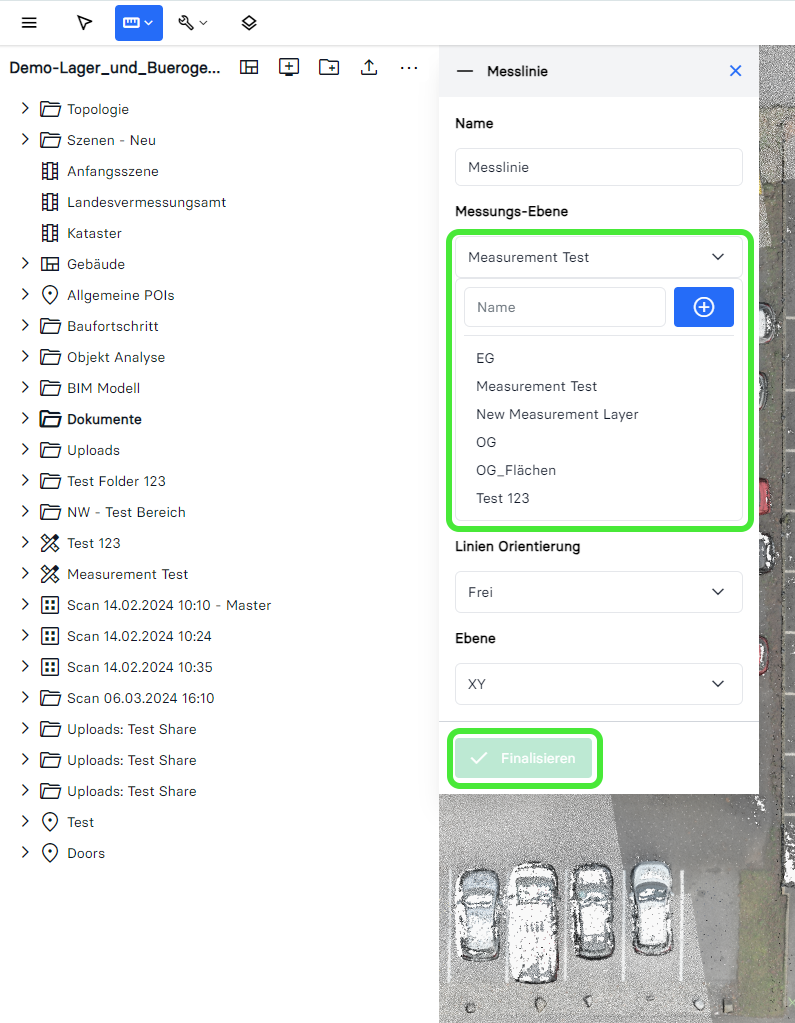The height and width of the screenshot is (1023, 795).
Task: Click the upload icon in project header
Action: click(369, 67)
